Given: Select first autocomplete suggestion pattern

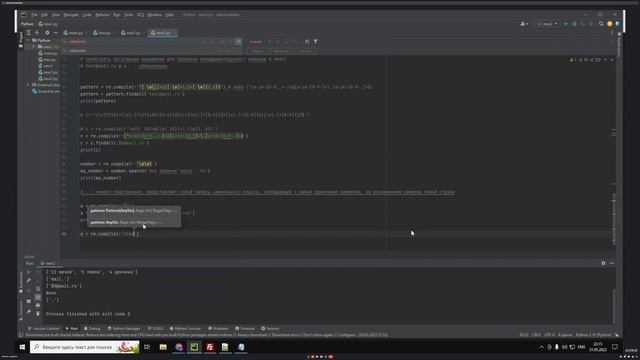Looking at the screenshot, I should [134, 211].
